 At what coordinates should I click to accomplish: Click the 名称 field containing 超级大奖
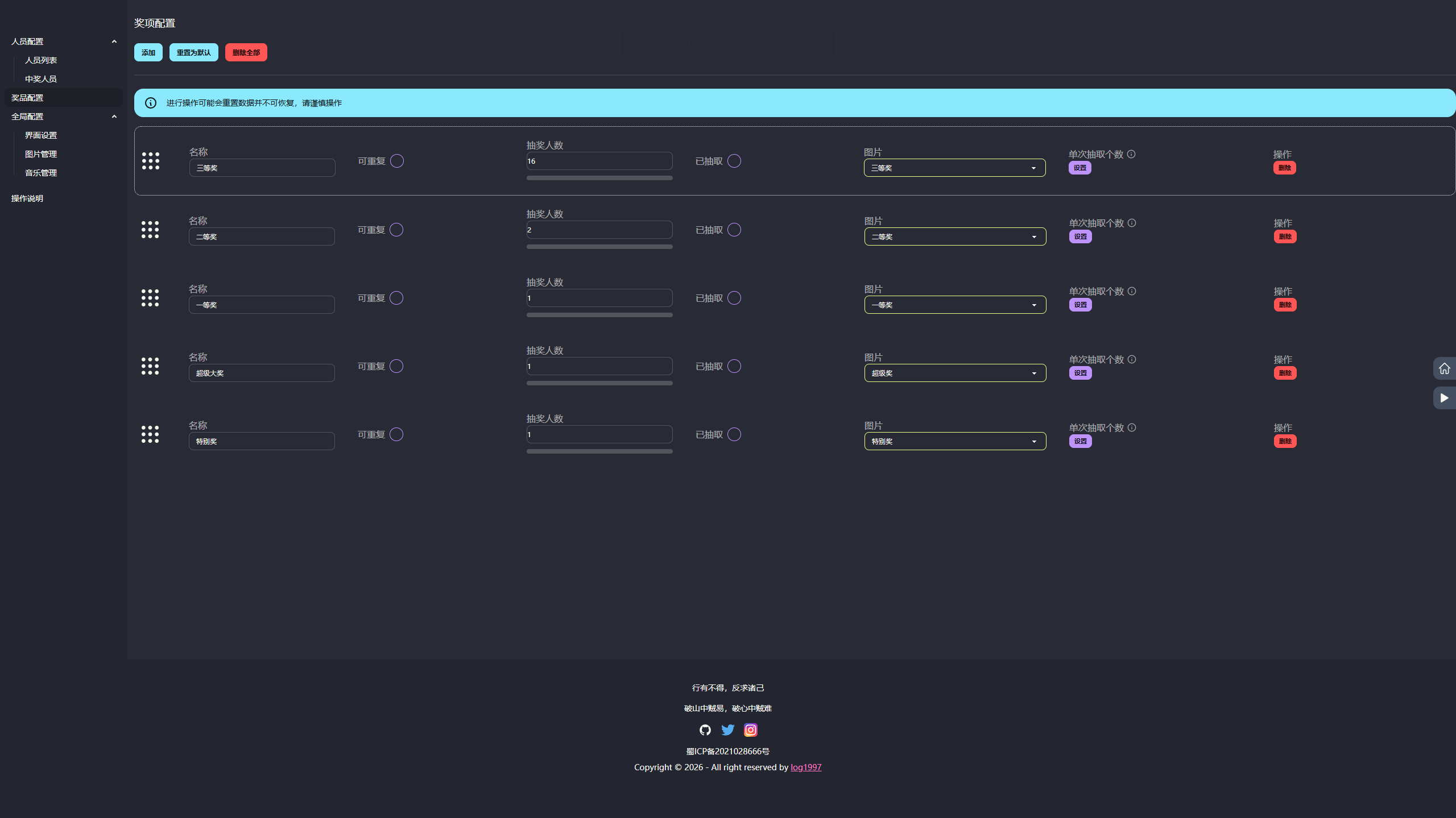(x=262, y=373)
